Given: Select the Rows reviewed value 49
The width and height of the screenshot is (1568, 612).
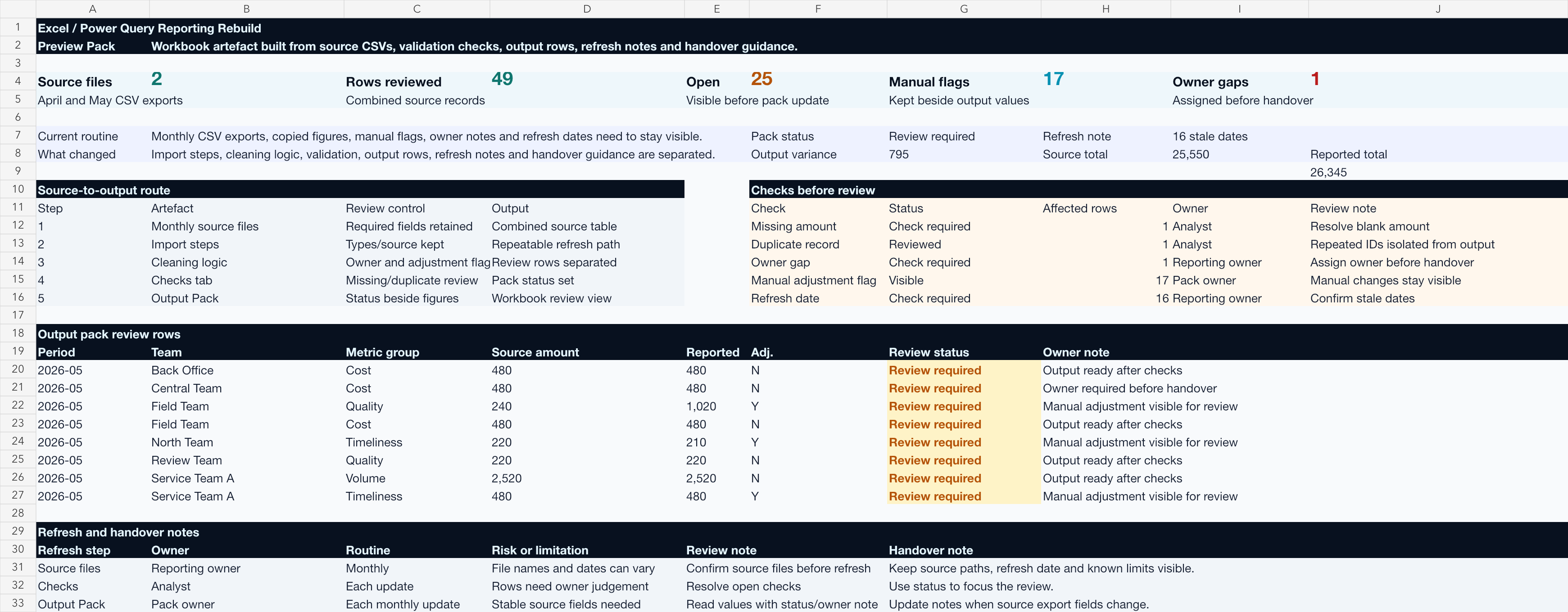Looking at the screenshot, I should 502,78.
